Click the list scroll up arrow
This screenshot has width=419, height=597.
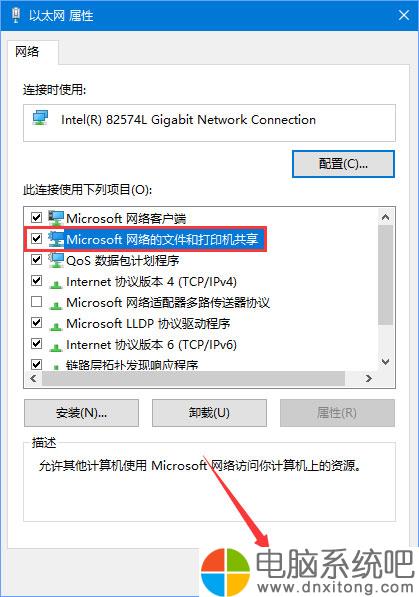point(385,217)
